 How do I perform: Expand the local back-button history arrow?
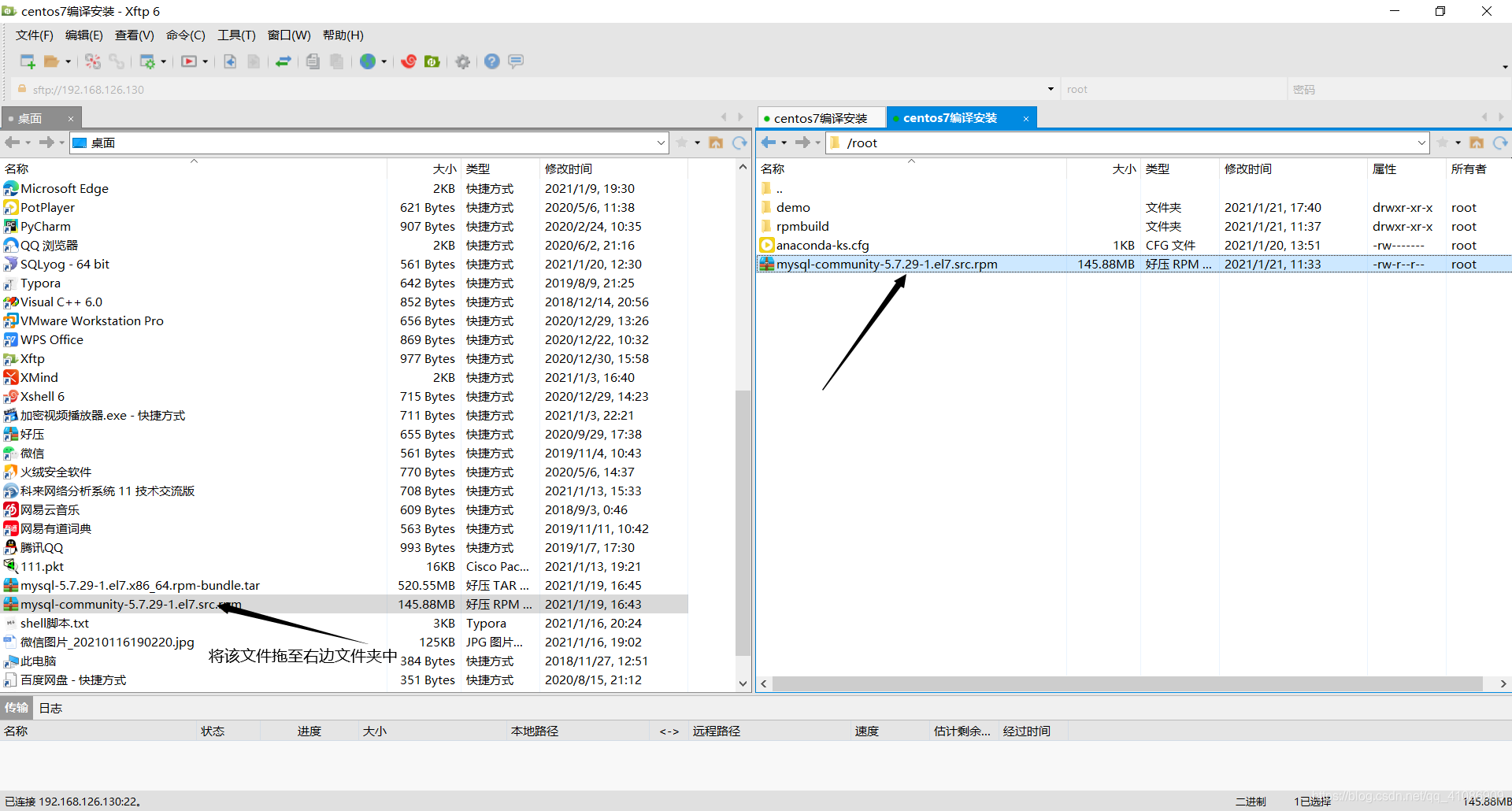28,143
